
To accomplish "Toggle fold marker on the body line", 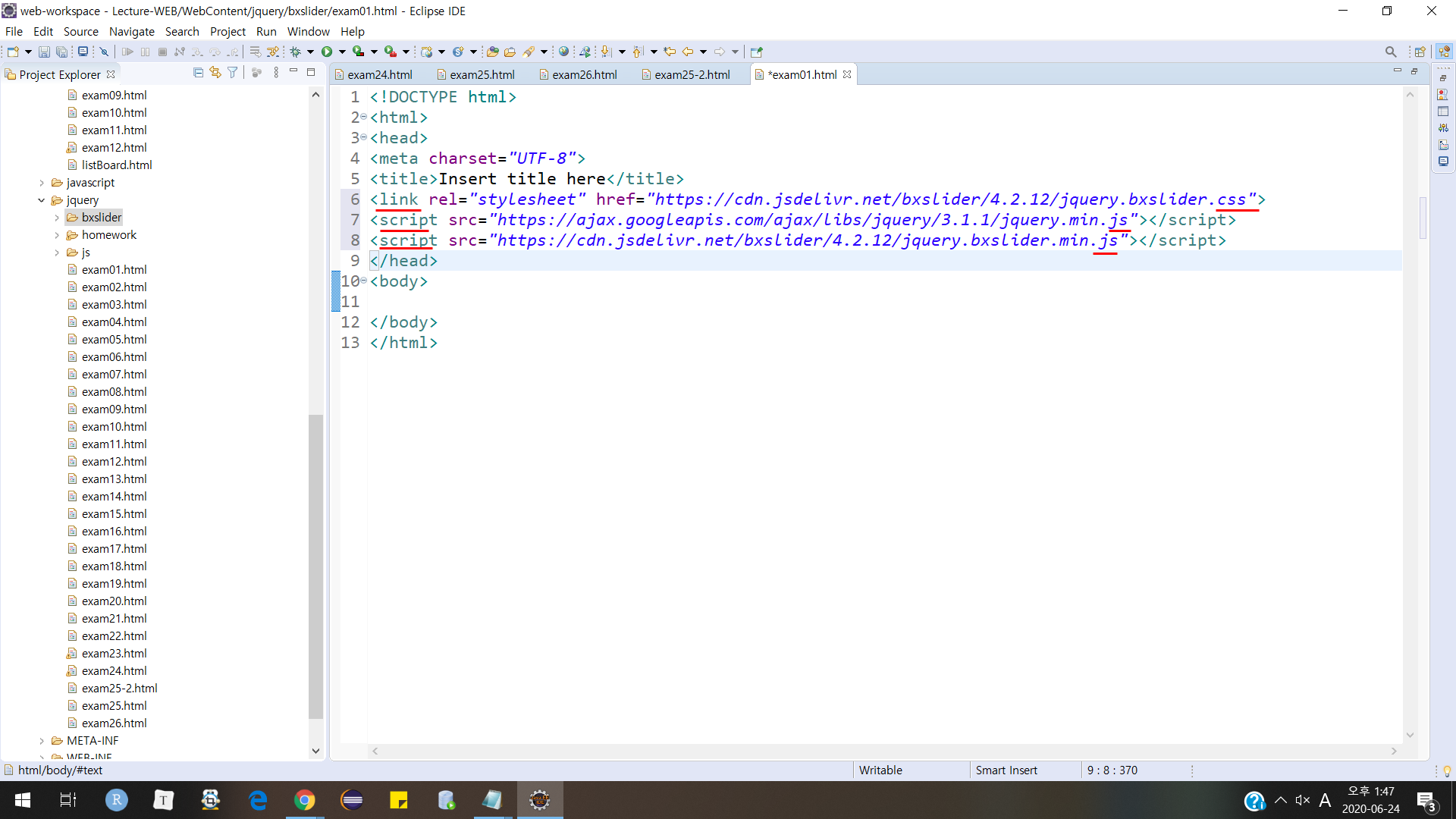I will pos(364,281).
